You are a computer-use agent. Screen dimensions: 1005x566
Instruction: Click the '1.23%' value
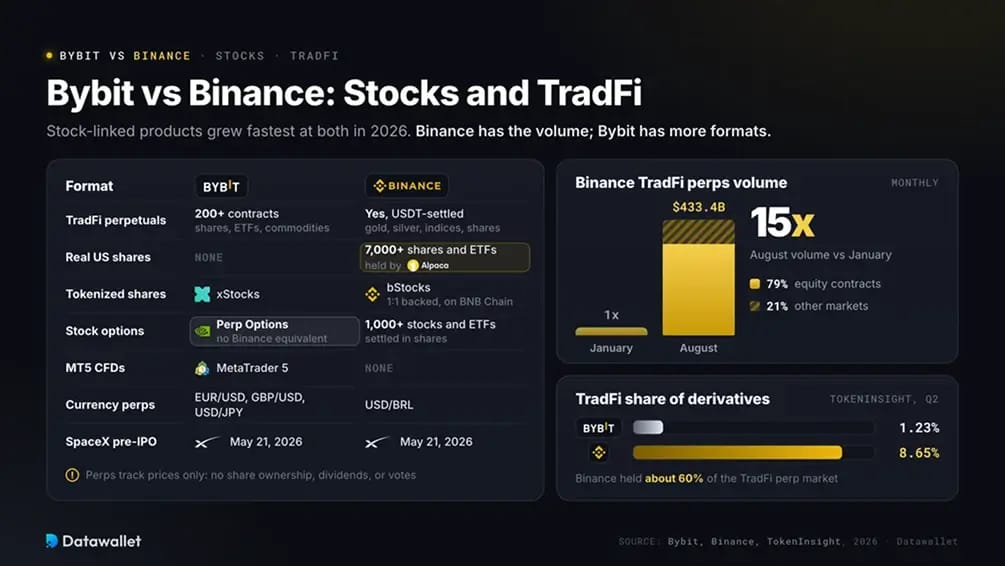click(919, 428)
